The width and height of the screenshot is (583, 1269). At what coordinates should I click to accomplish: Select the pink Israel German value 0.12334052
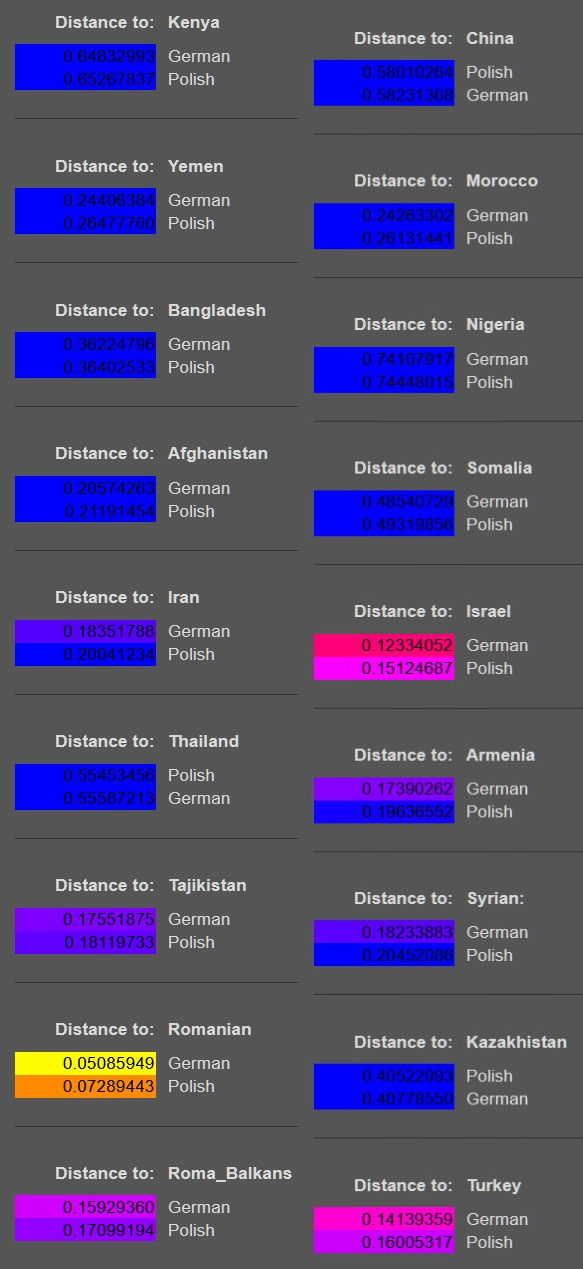pyautogui.click(x=384, y=645)
